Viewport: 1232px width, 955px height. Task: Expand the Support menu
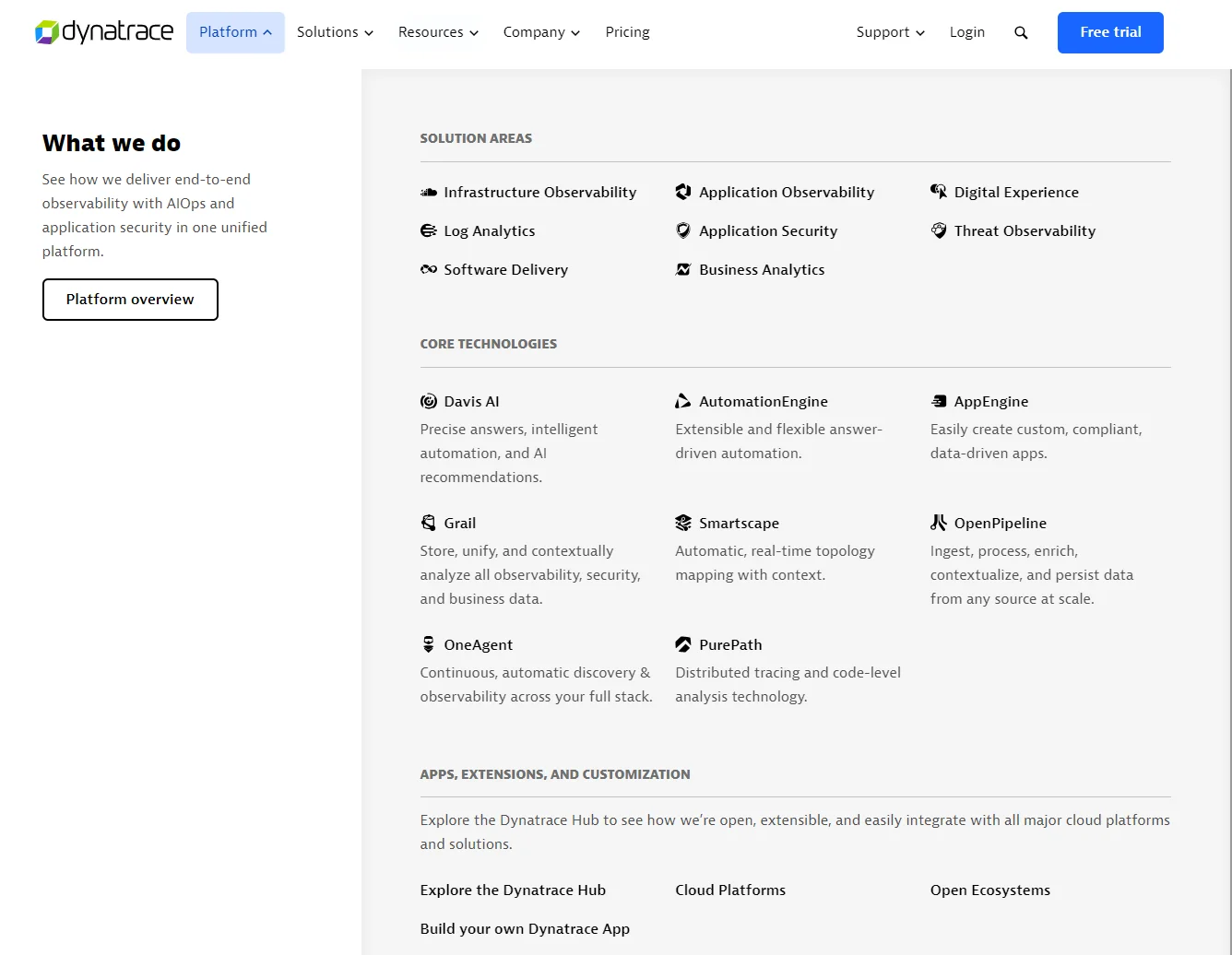pos(890,32)
